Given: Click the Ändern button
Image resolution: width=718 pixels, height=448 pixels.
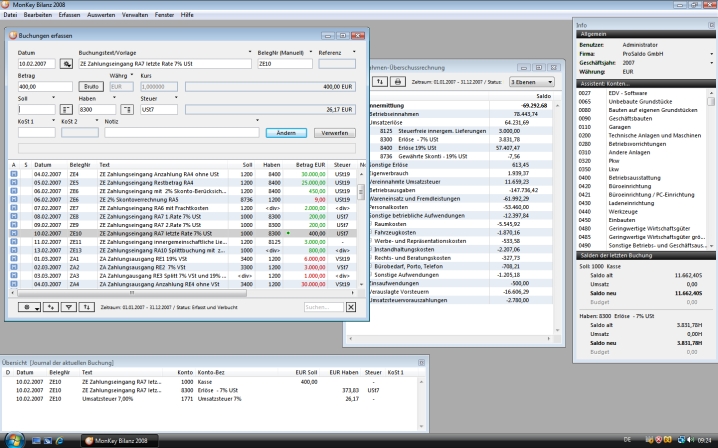Looking at the screenshot, I should (x=285, y=132).
